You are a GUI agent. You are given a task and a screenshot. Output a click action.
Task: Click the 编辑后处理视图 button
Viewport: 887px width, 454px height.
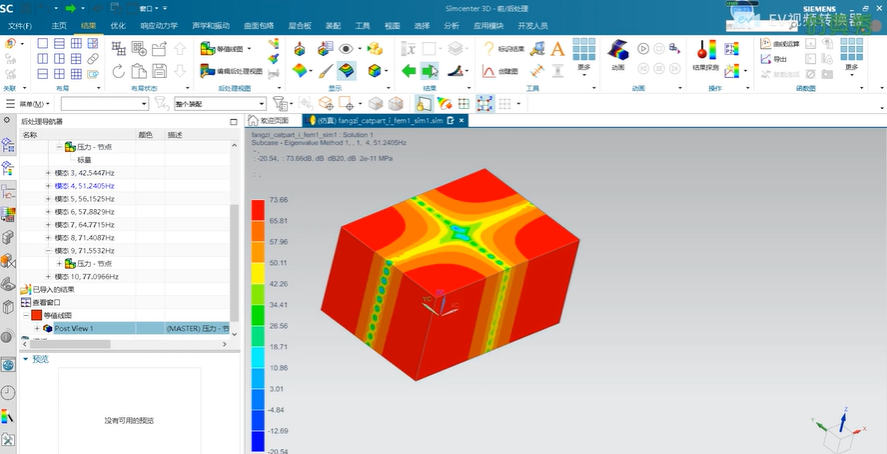click(x=231, y=71)
